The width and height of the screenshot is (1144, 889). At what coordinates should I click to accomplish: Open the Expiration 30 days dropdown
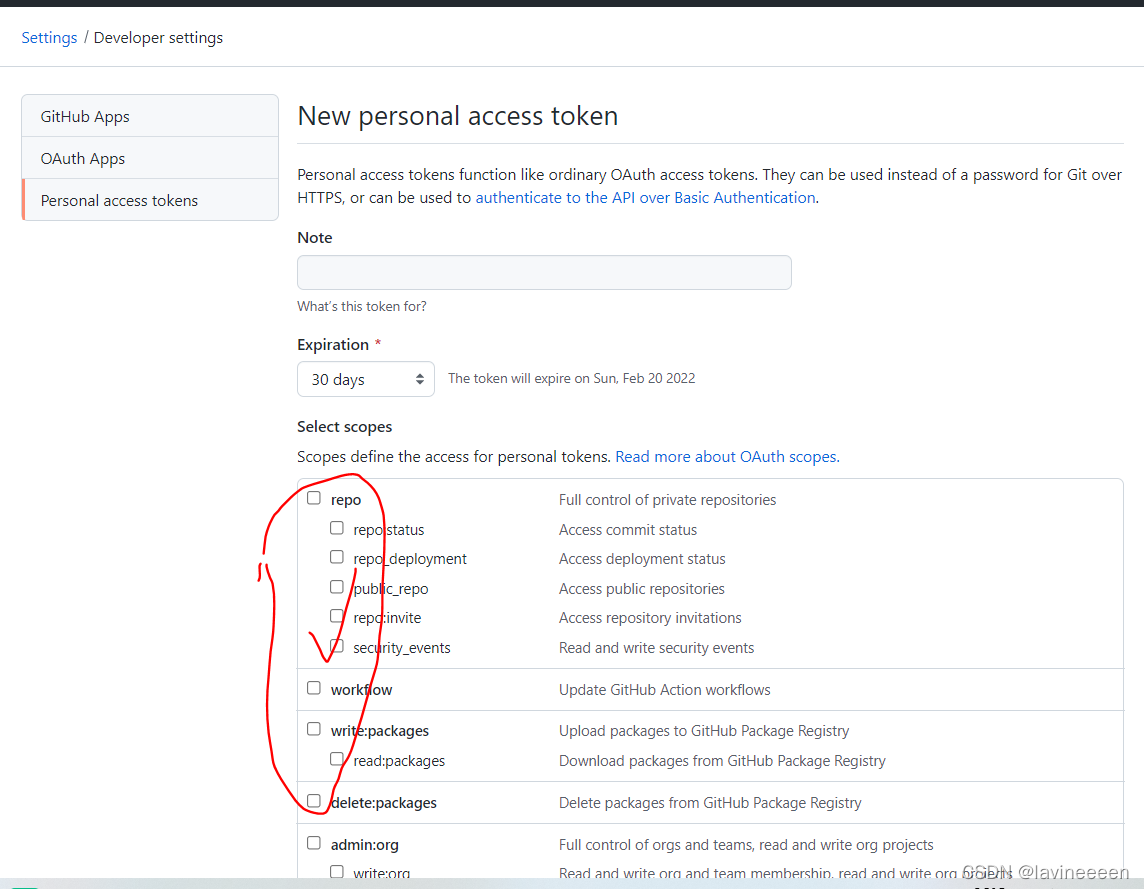pos(366,379)
